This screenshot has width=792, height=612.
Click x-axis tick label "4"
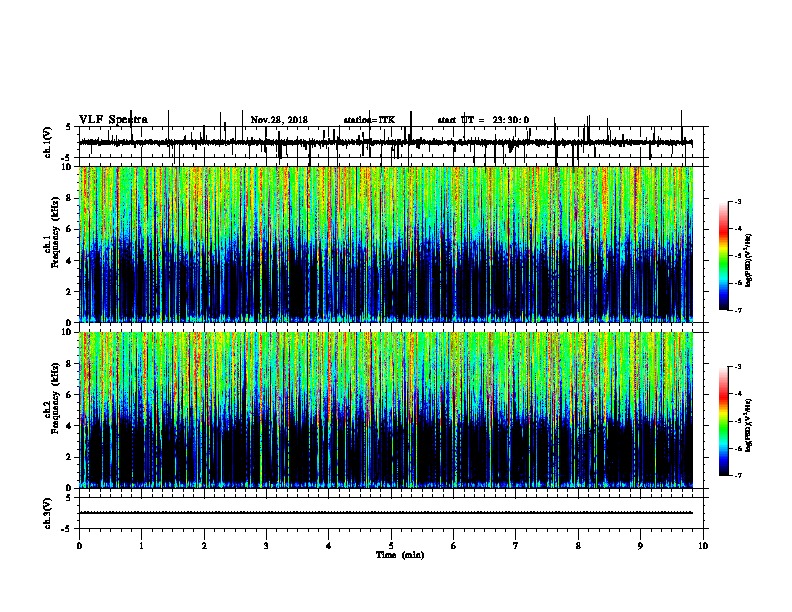click(329, 546)
